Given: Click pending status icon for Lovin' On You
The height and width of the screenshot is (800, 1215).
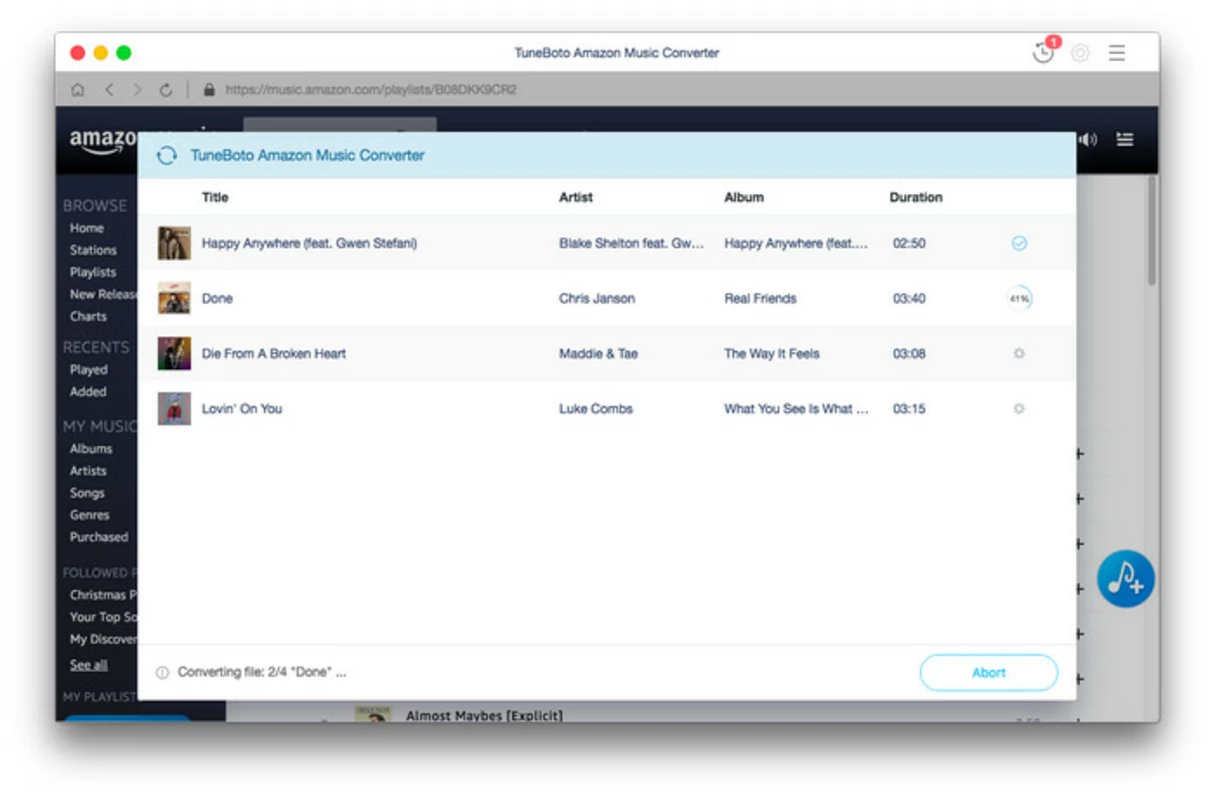Looking at the screenshot, I should tap(1019, 408).
